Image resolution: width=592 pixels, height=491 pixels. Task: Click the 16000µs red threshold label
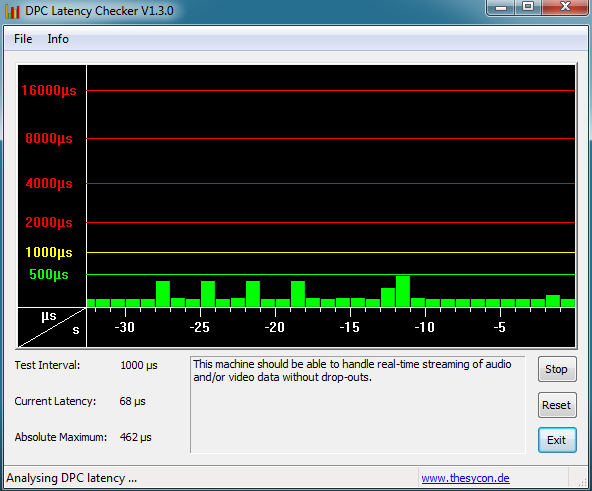[x=49, y=90]
